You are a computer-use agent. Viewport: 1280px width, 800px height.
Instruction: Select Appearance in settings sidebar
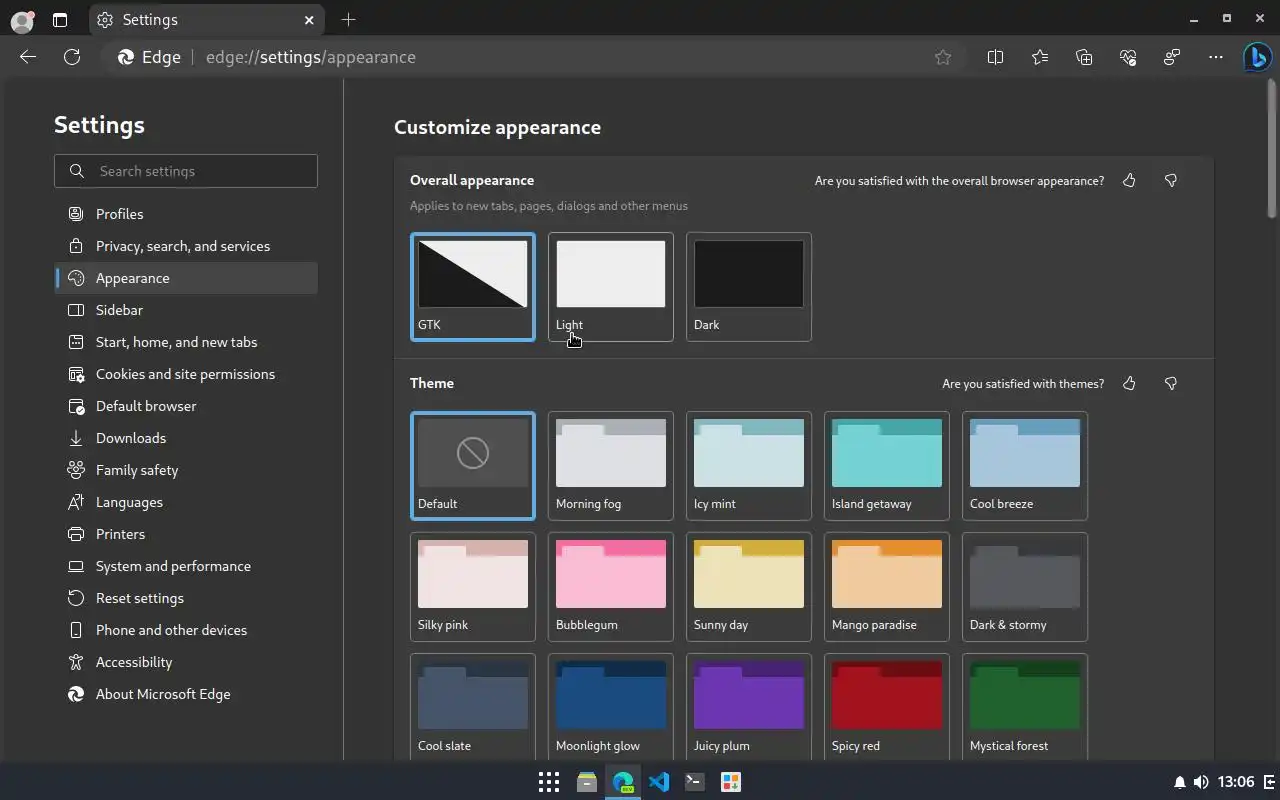click(x=186, y=278)
